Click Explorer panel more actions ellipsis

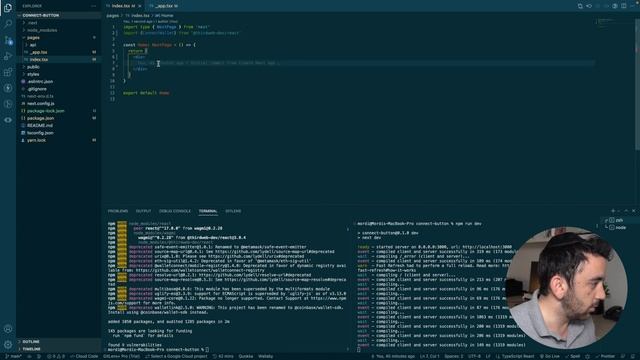93,6
